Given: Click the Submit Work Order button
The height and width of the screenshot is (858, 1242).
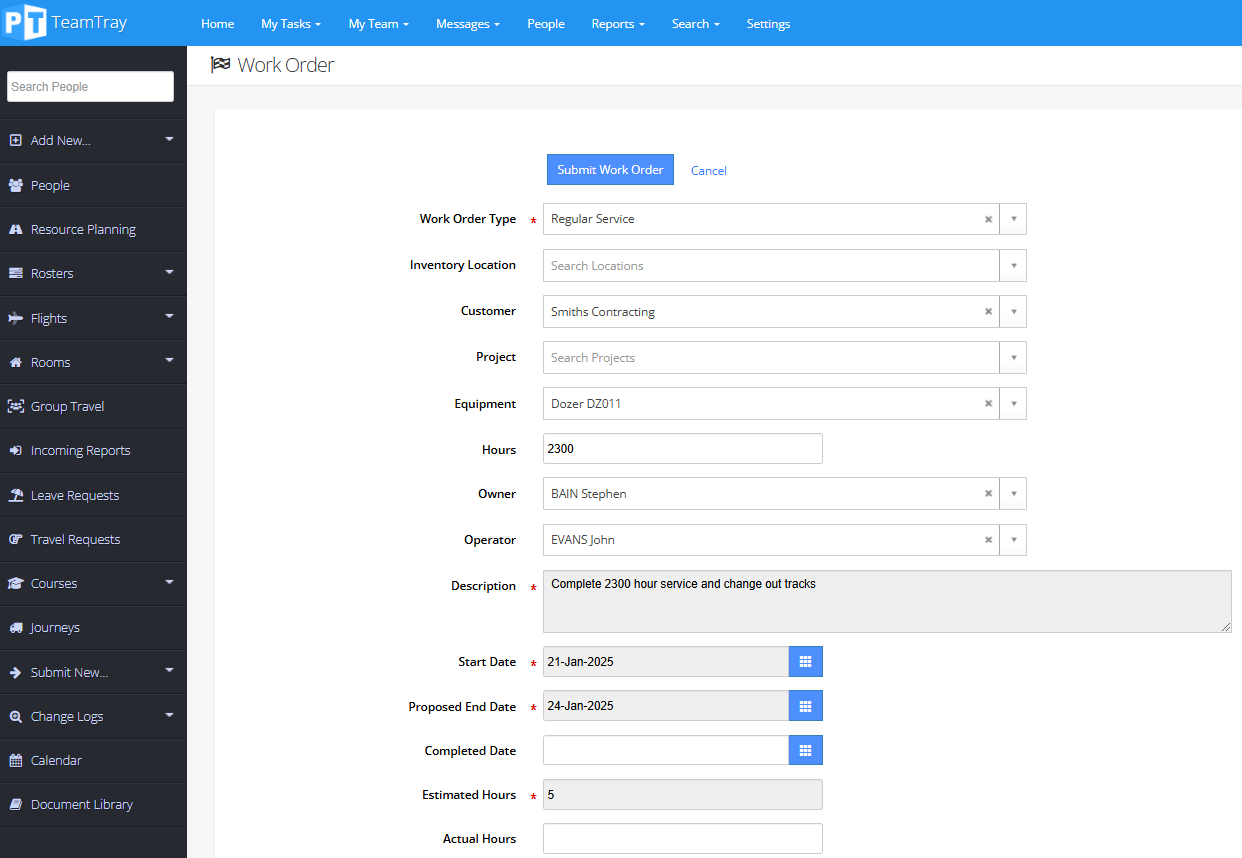Looking at the screenshot, I should (x=610, y=169).
